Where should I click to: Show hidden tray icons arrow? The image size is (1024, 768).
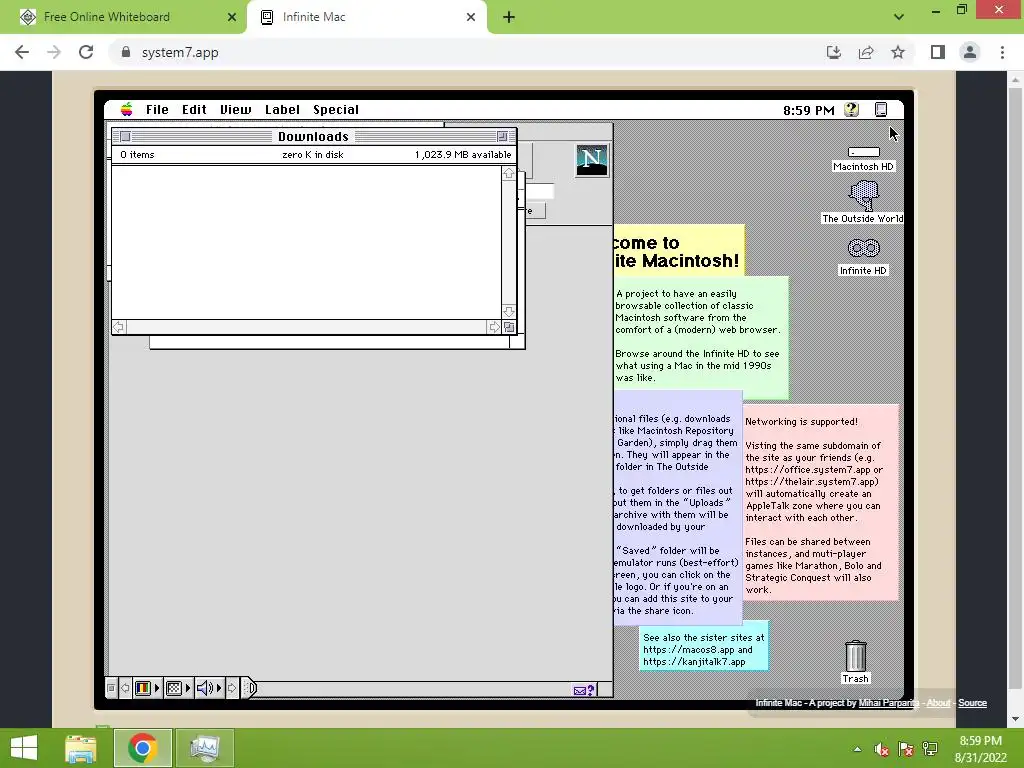click(x=857, y=749)
